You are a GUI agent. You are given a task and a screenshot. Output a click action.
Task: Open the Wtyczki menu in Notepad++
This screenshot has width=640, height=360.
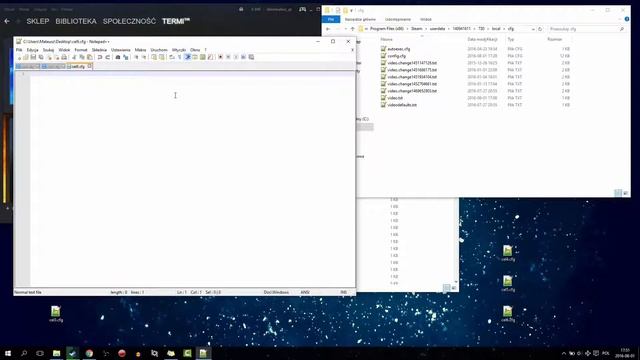(179, 50)
